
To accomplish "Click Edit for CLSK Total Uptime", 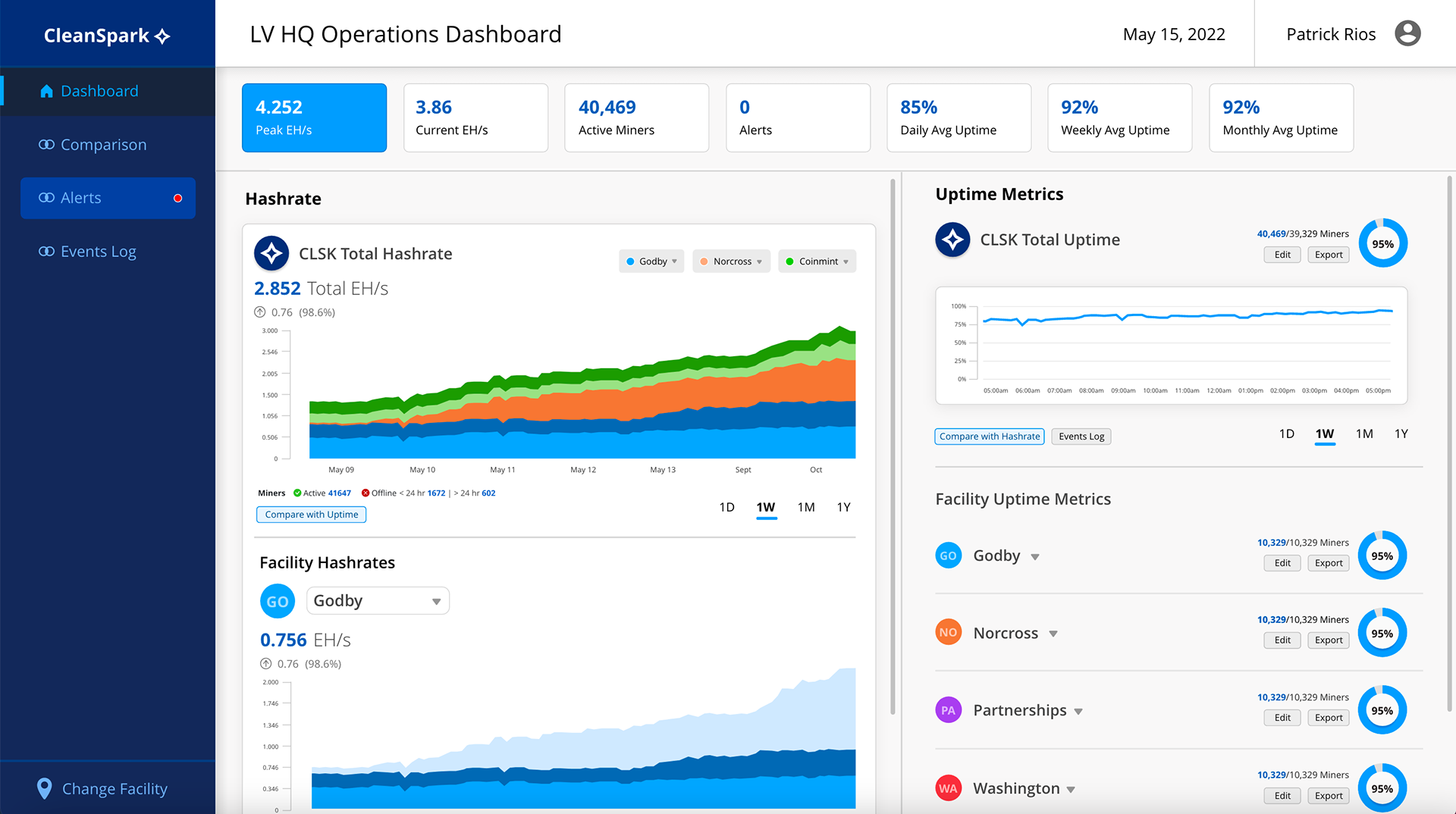I will (x=1282, y=255).
